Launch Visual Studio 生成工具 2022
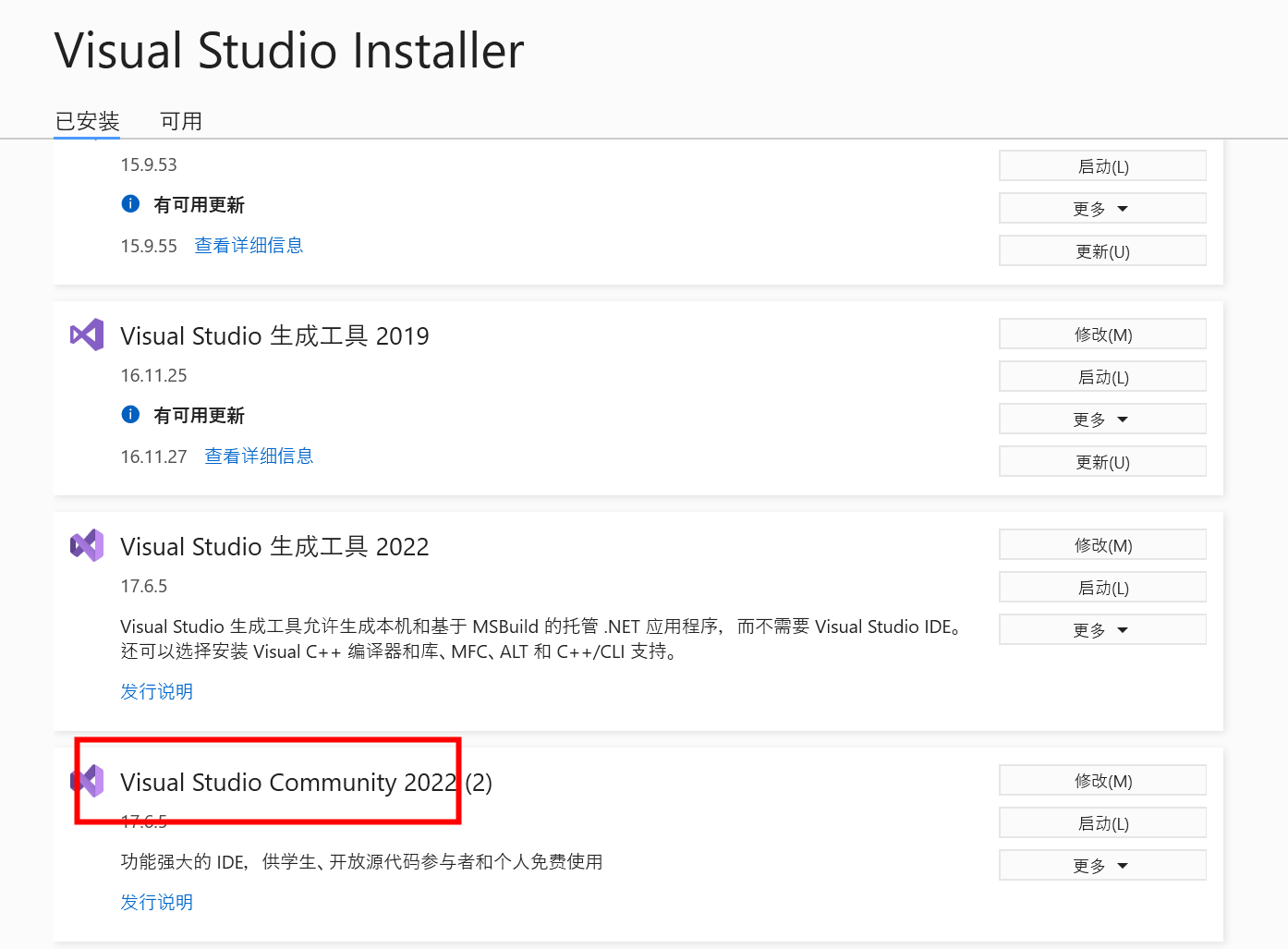 [x=1102, y=588]
